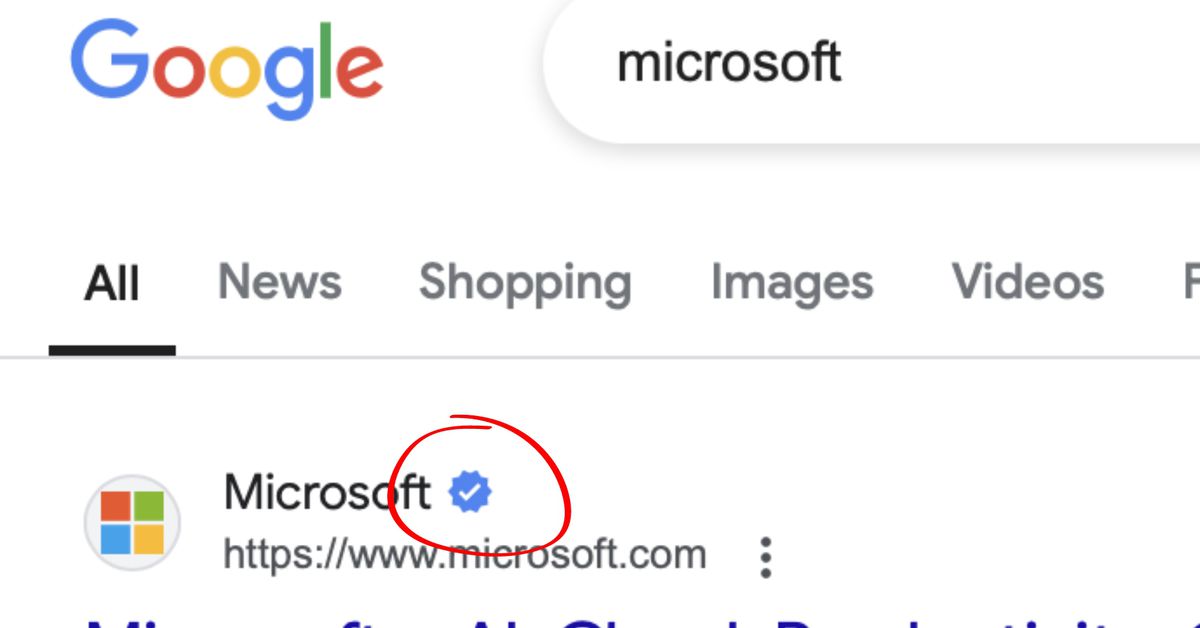Open the three-dot menu beside microsoft.com URL
The height and width of the screenshot is (628, 1200).
(x=766, y=558)
